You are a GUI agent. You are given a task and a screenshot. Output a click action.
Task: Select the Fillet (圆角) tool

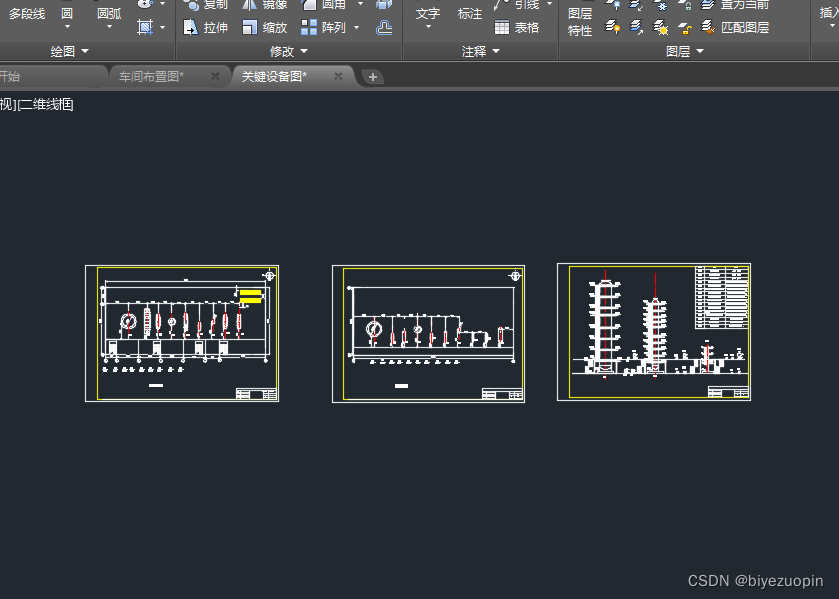pyautogui.click(x=323, y=5)
